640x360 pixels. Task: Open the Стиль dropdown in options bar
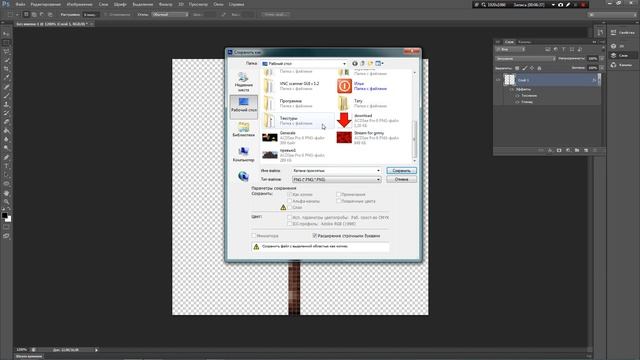tap(170, 14)
